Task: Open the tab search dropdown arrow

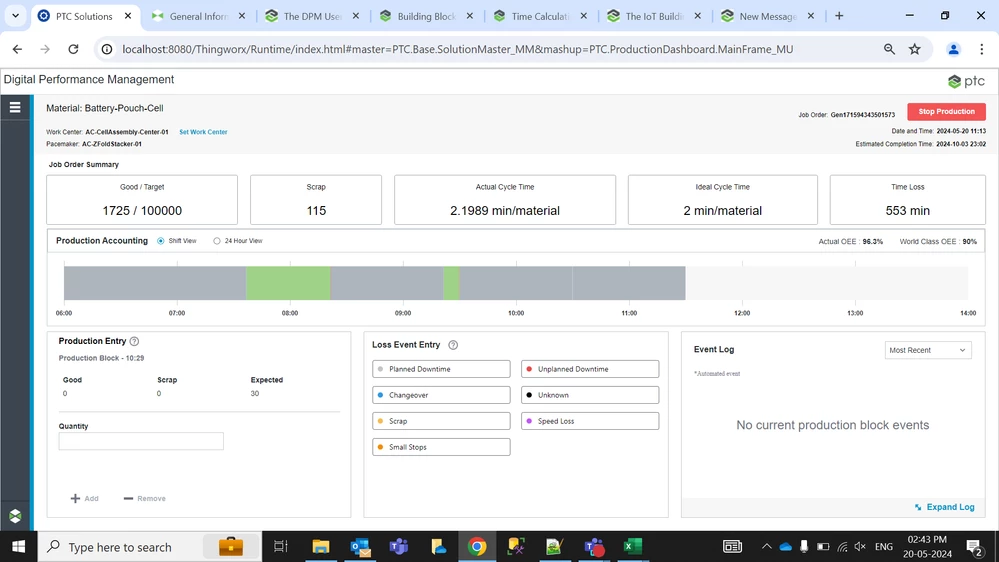Action: tap(15, 16)
